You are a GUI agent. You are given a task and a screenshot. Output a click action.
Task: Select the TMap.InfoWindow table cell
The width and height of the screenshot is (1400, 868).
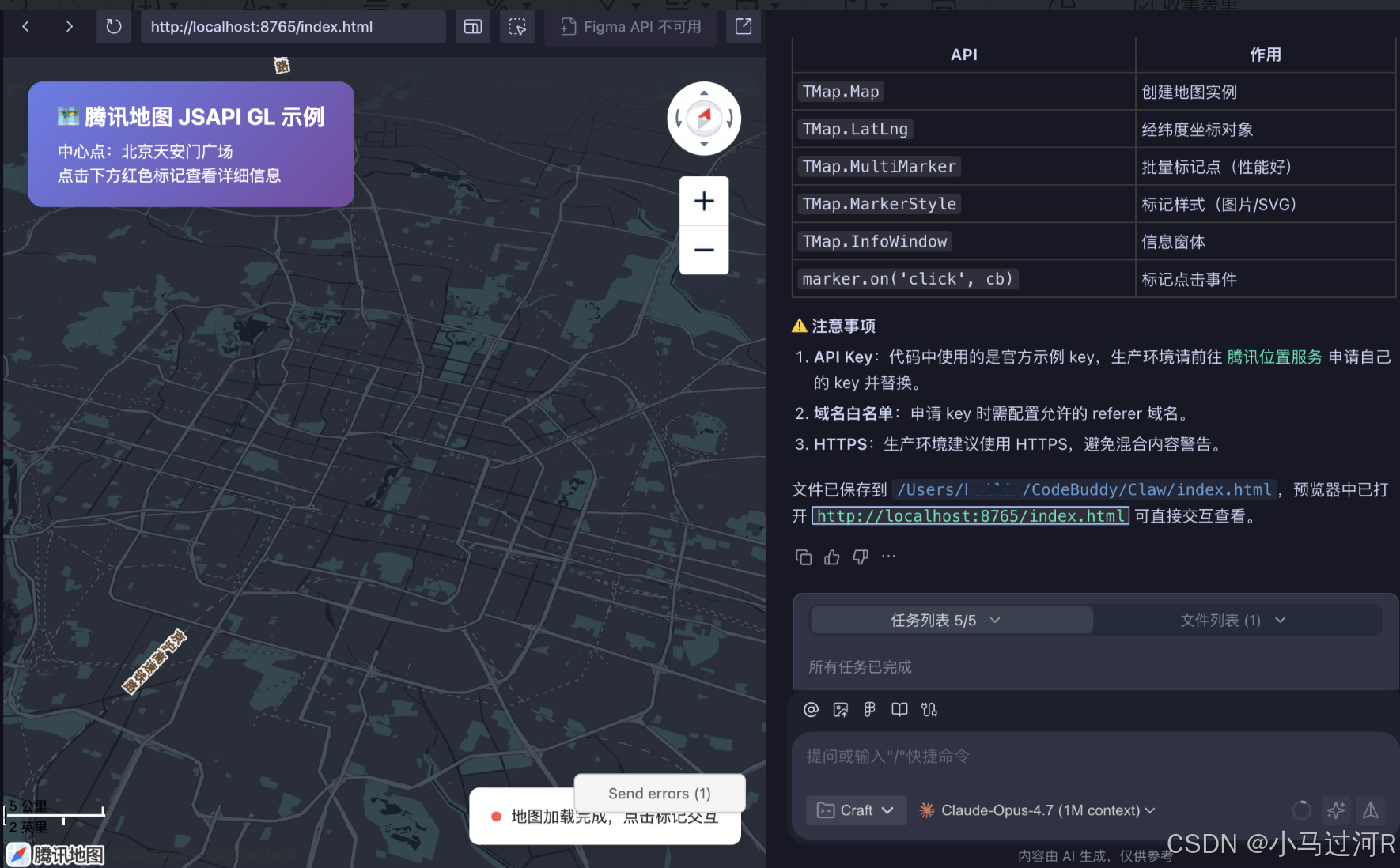click(963, 242)
